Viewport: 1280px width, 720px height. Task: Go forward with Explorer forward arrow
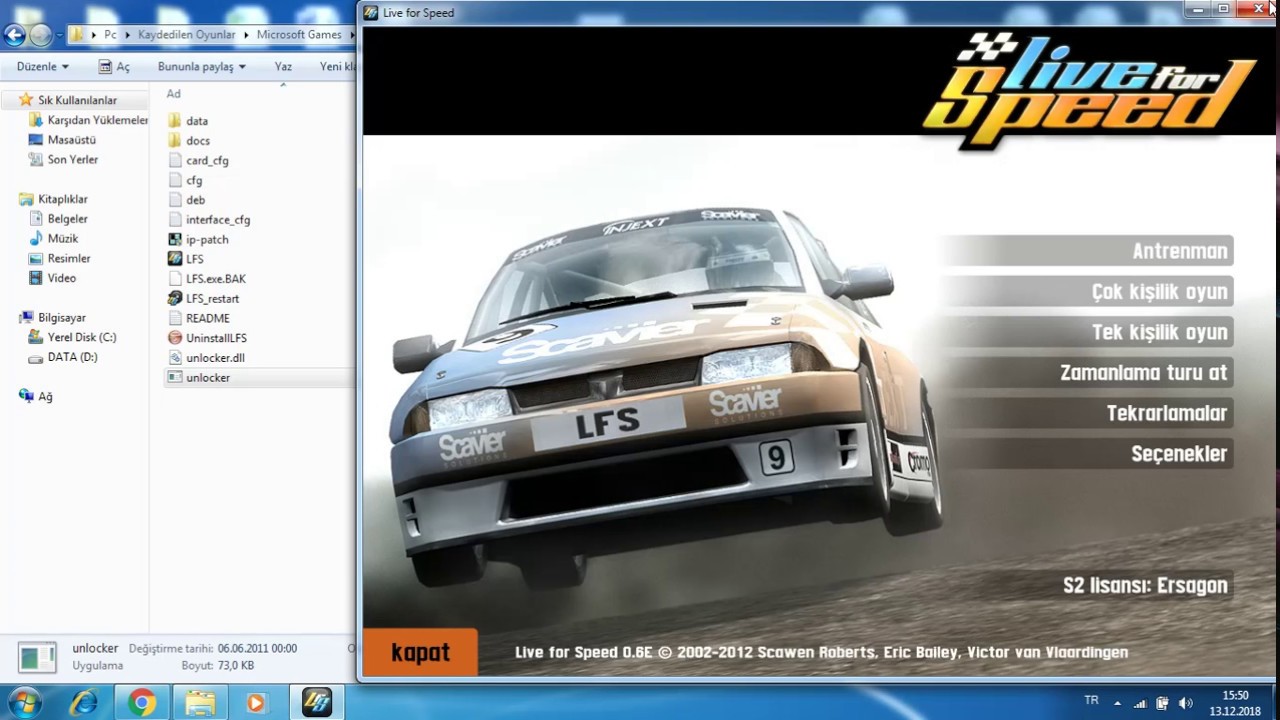pyautogui.click(x=40, y=35)
